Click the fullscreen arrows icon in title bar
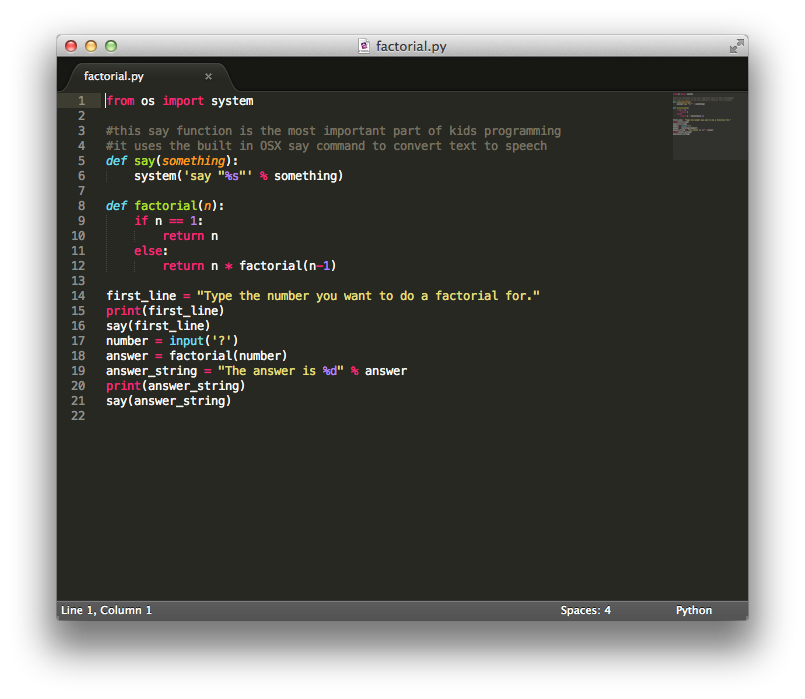Screen dimensions: 805x699 coord(736,46)
